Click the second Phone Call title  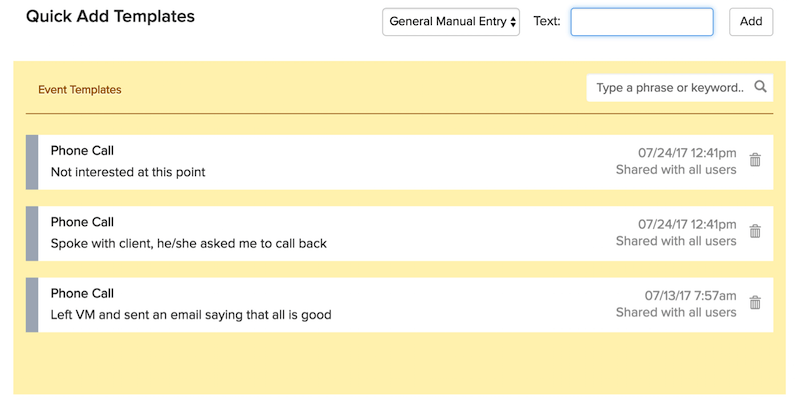[83, 222]
